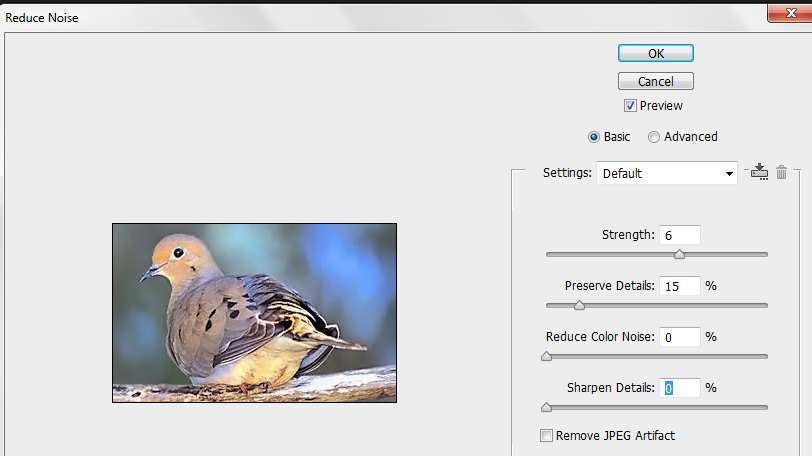The image size is (812, 456).
Task: Save a copy of current settings icon
Action: [x=759, y=172]
